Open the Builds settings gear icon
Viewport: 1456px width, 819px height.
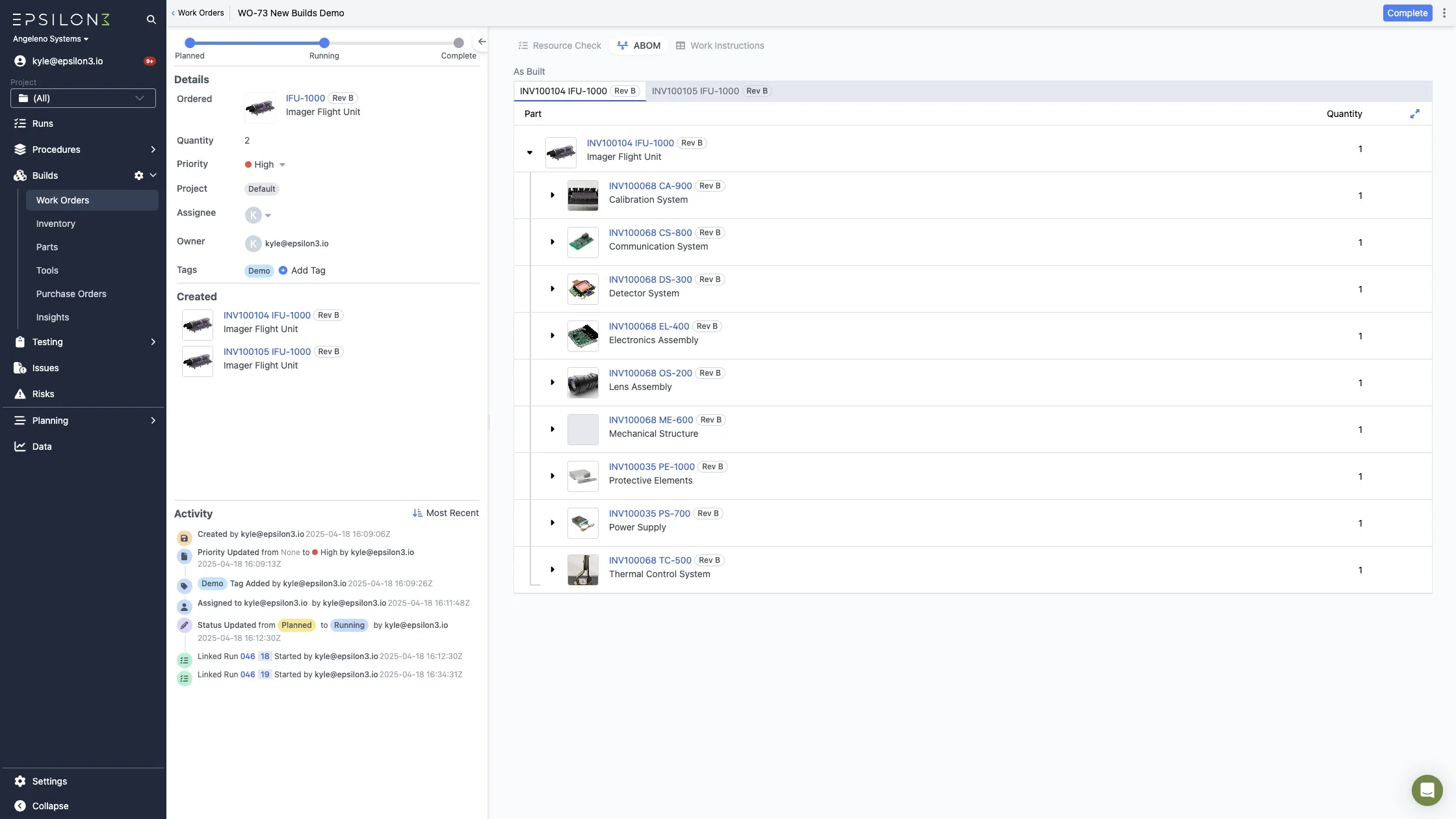point(138,175)
